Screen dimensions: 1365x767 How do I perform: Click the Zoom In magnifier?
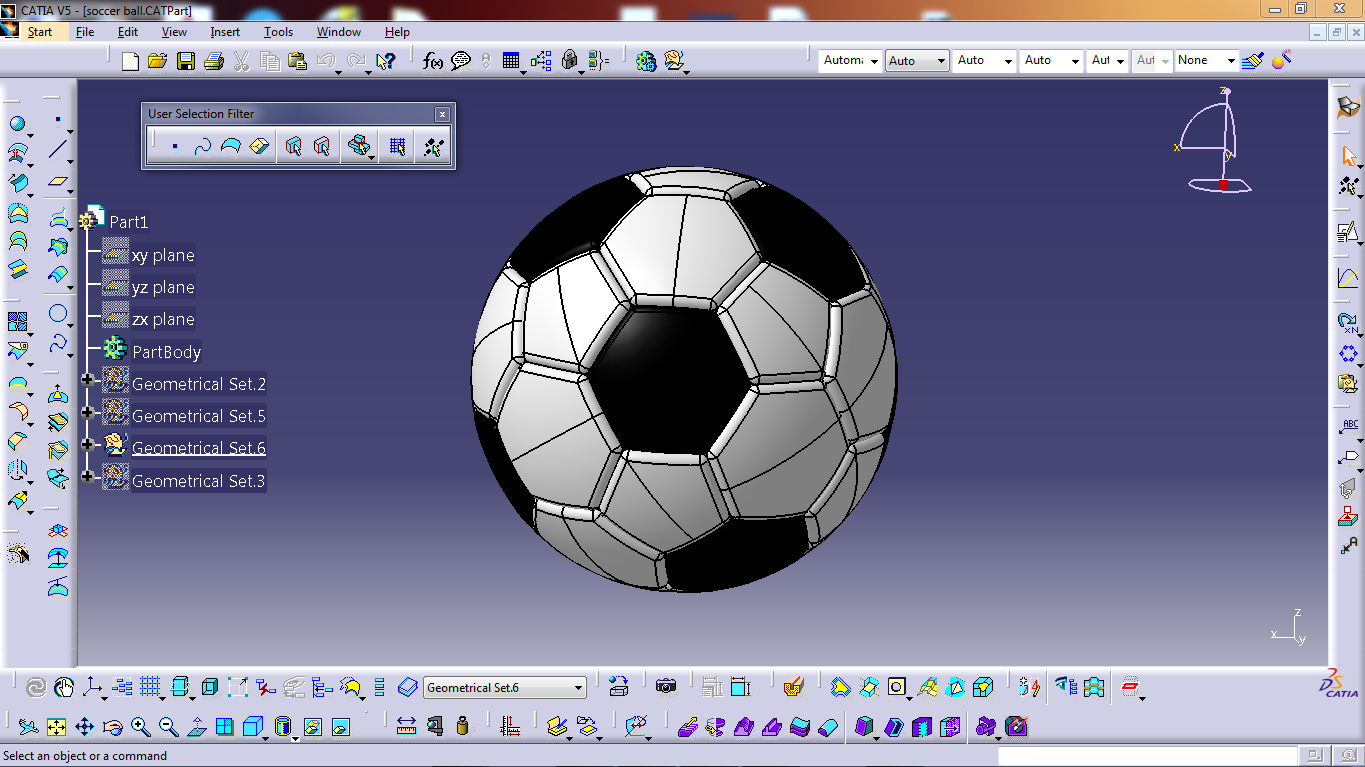tap(141, 727)
